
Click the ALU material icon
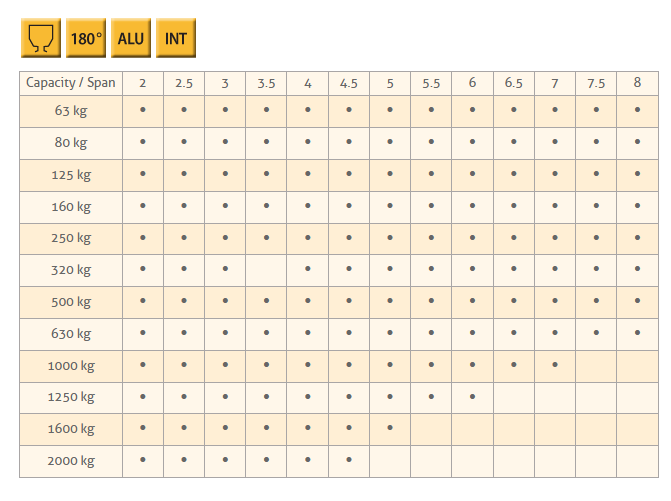[131, 38]
